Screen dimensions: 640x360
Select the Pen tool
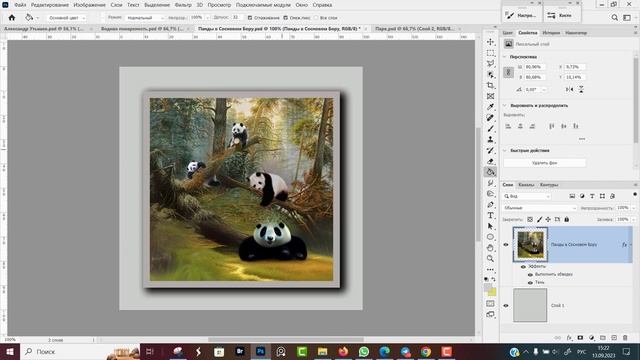[490, 204]
